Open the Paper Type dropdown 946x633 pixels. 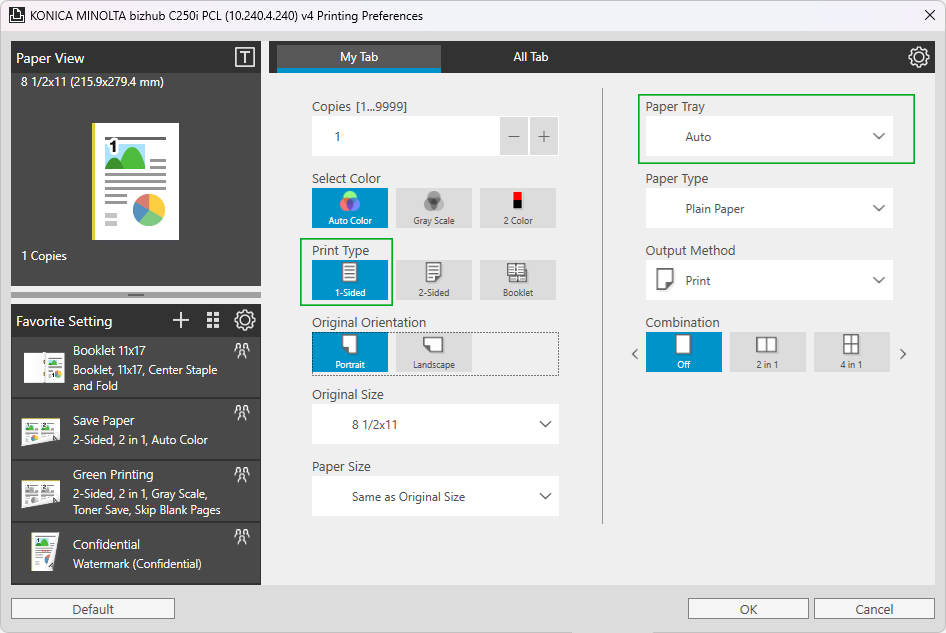click(x=768, y=209)
